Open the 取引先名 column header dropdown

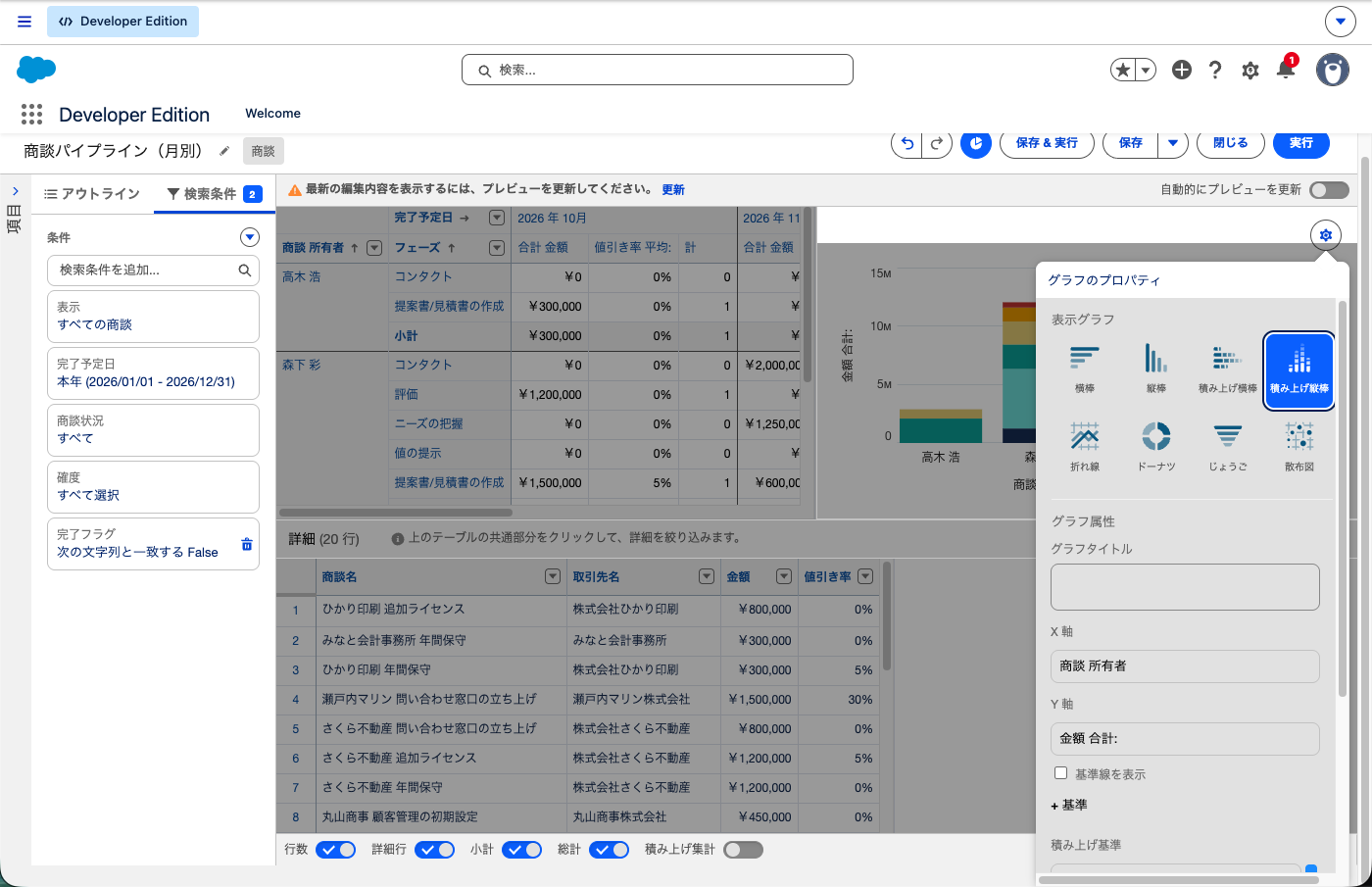(x=707, y=576)
